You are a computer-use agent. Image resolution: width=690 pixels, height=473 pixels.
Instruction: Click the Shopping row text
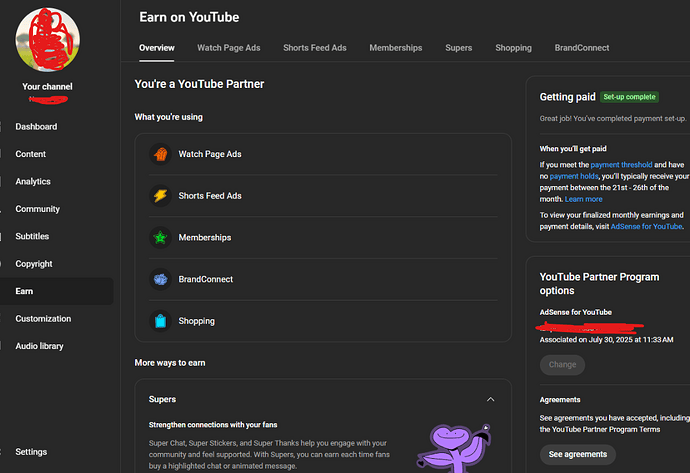(196, 321)
